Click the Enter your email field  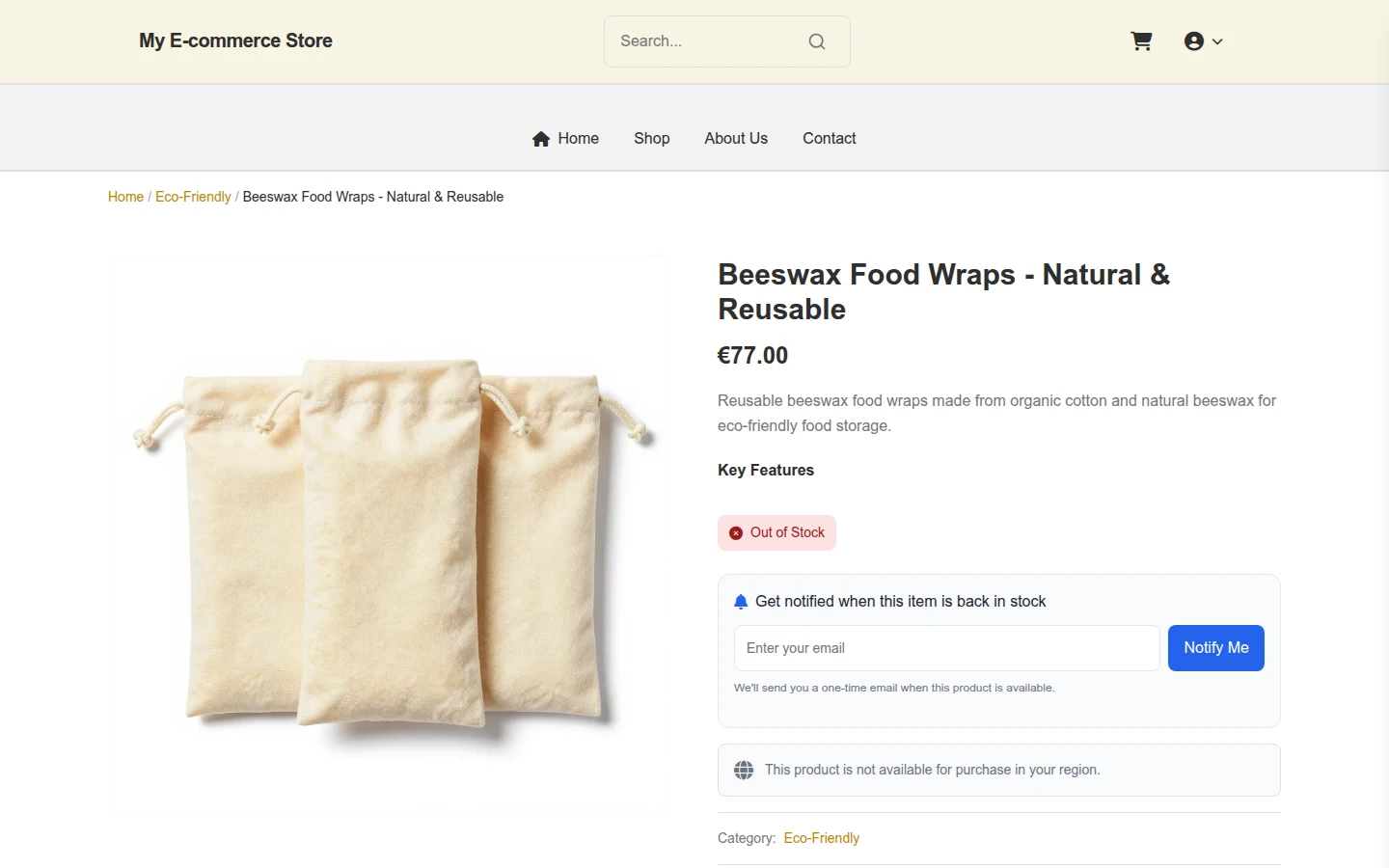point(946,648)
